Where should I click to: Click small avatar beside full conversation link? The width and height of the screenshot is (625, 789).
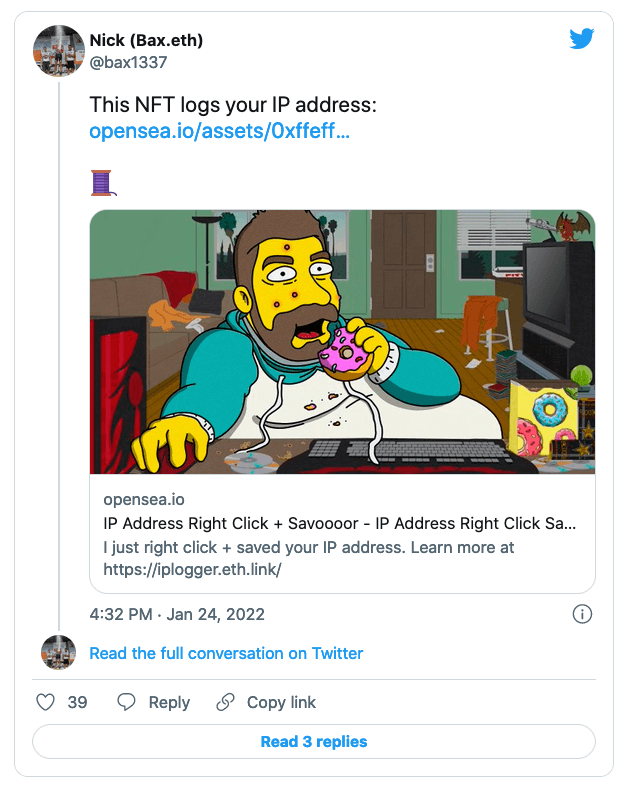tap(58, 653)
